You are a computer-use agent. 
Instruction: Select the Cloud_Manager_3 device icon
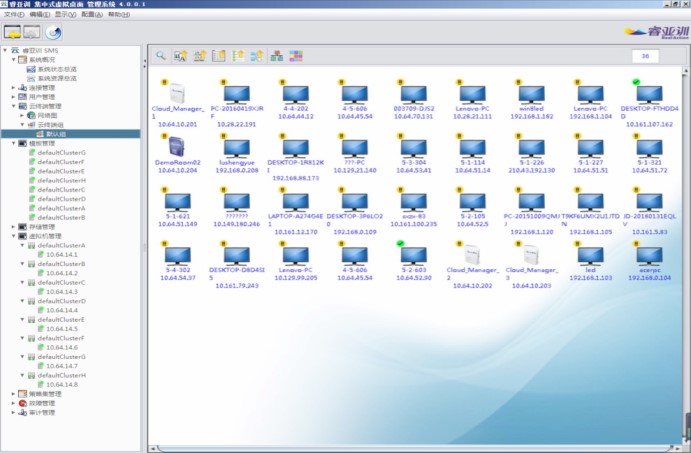point(531,255)
